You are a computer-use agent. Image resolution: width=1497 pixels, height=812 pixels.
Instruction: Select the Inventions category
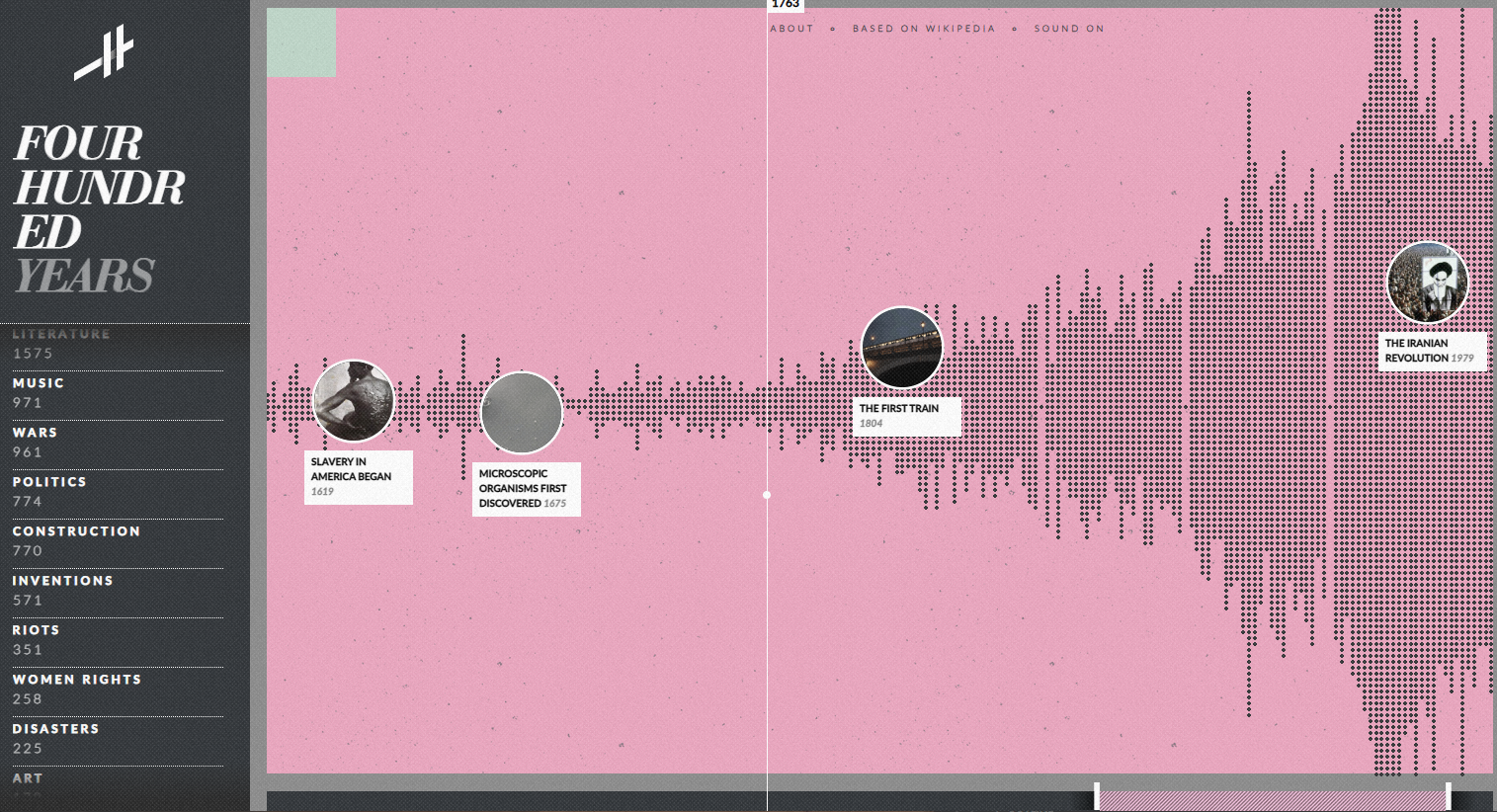pos(118,590)
